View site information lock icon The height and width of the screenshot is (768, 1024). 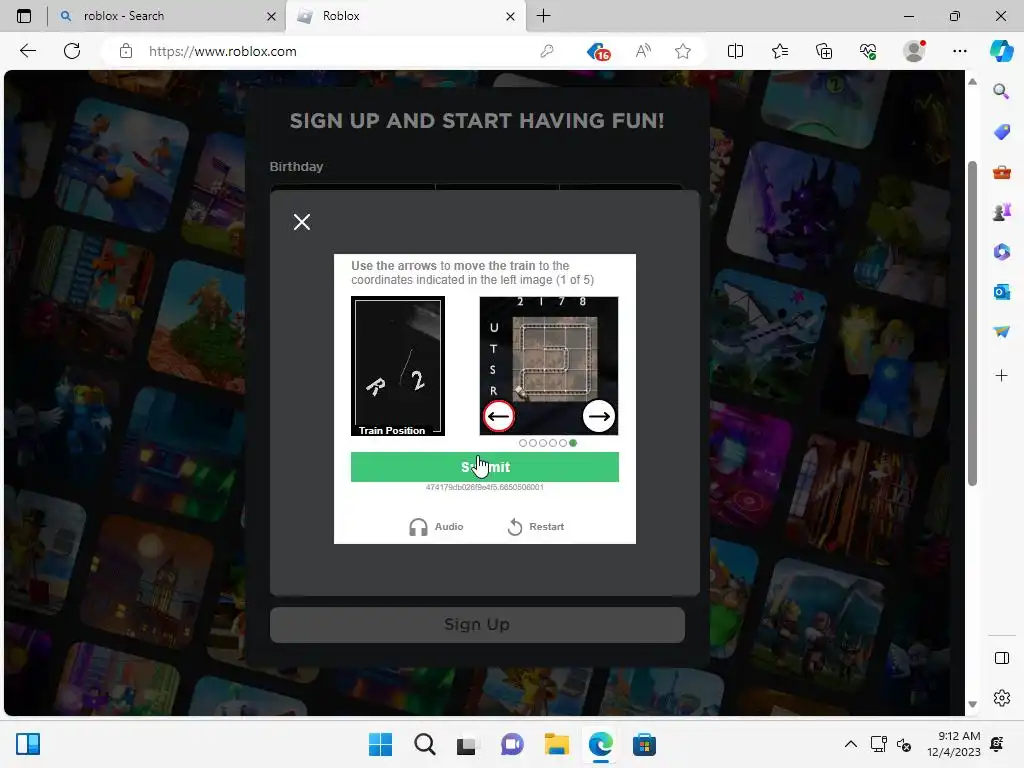pyautogui.click(x=126, y=51)
